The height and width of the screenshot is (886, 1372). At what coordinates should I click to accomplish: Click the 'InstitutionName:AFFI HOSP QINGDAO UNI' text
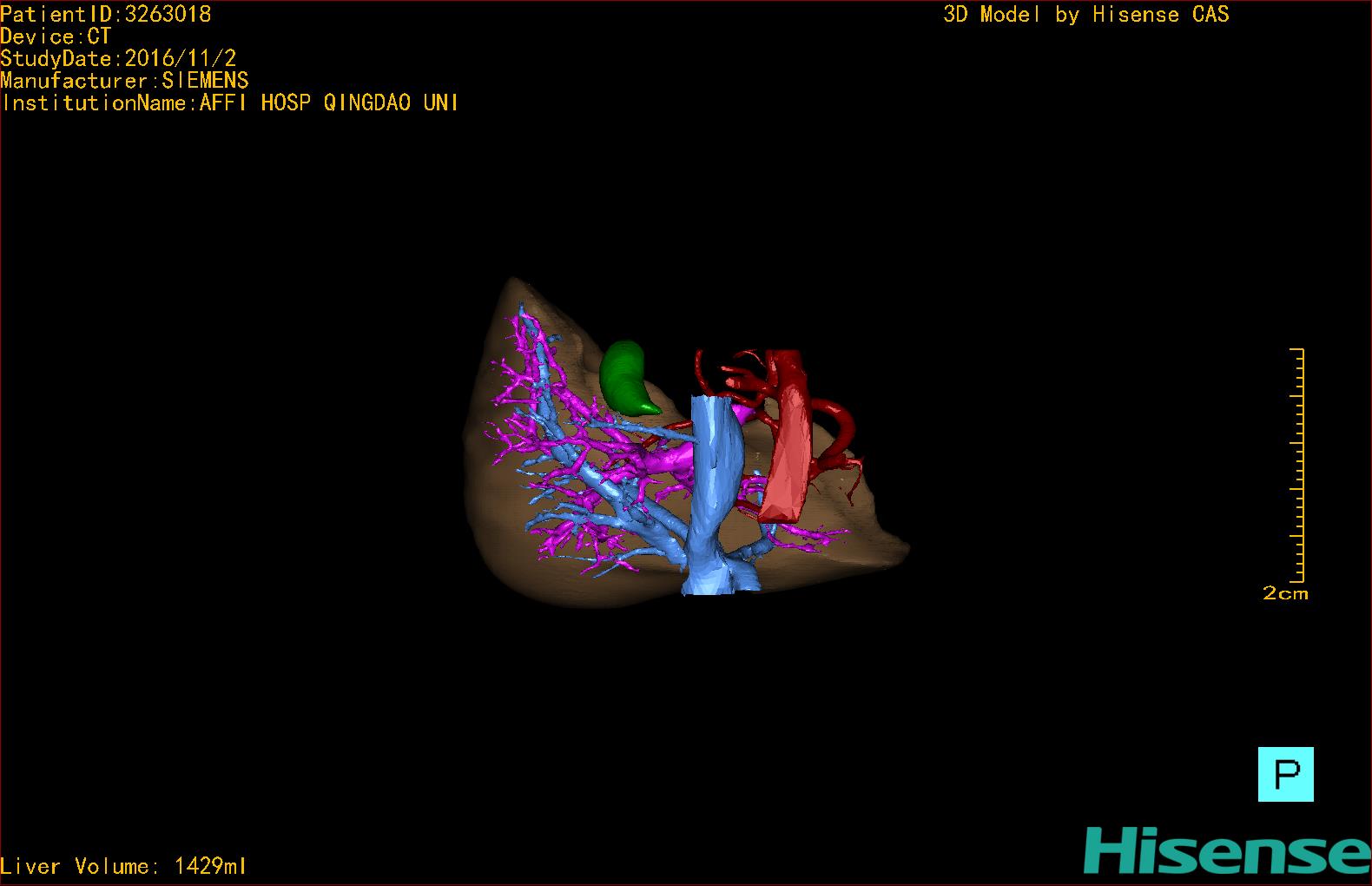tap(229, 102)
